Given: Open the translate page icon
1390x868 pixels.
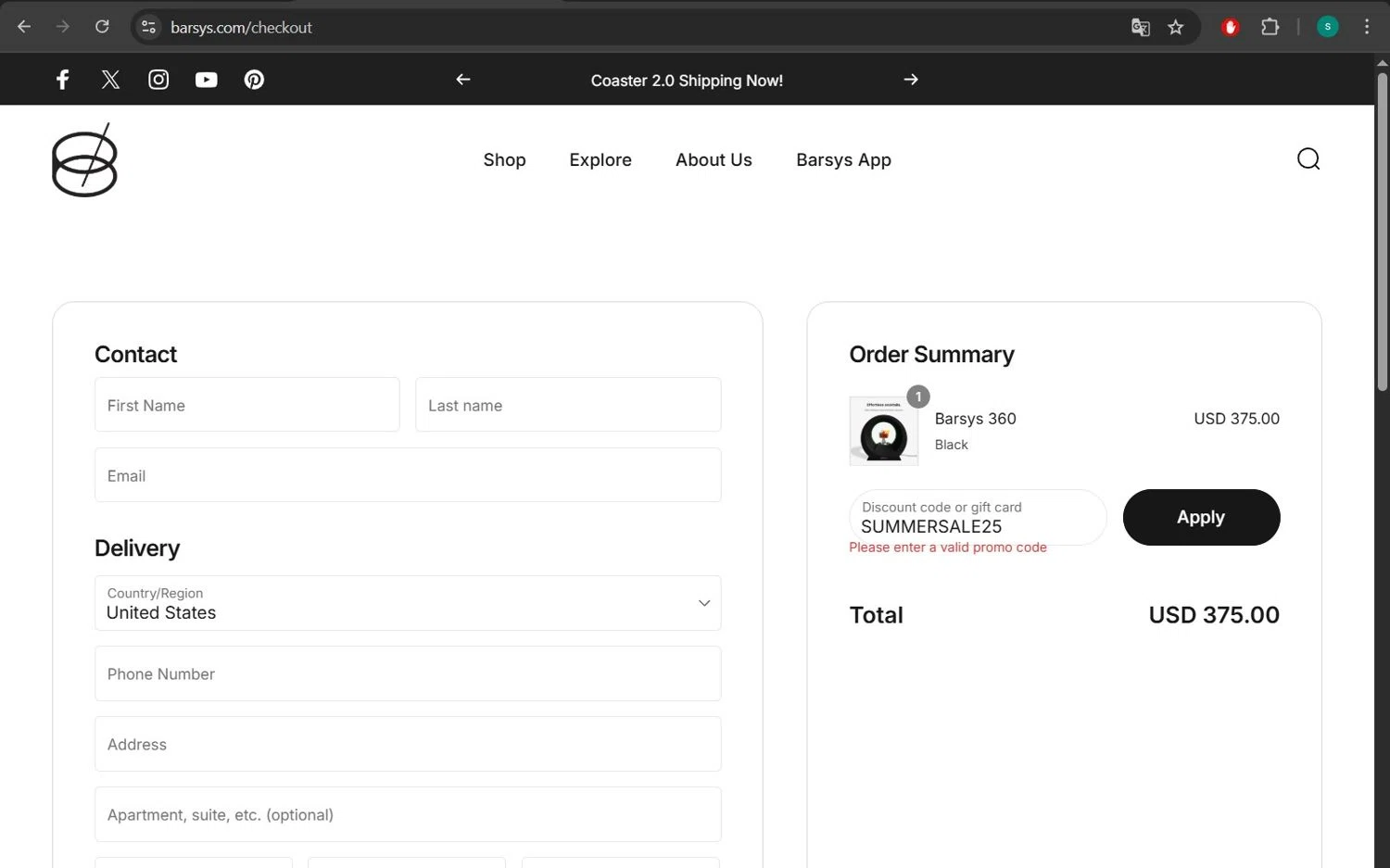Looking at the screenshot, I should click(1140, 27).
